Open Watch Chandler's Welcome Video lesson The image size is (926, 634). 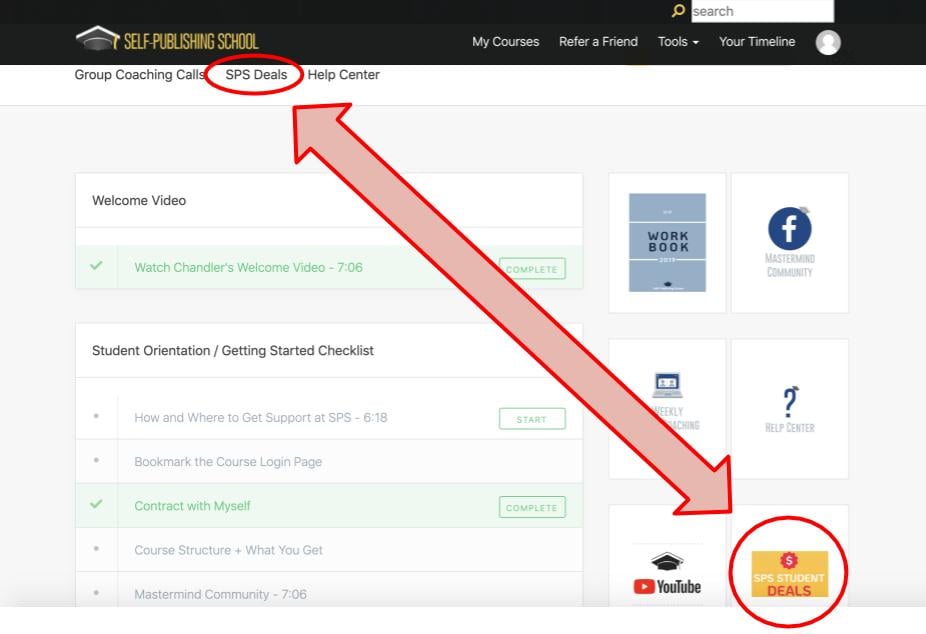(249, 267)
